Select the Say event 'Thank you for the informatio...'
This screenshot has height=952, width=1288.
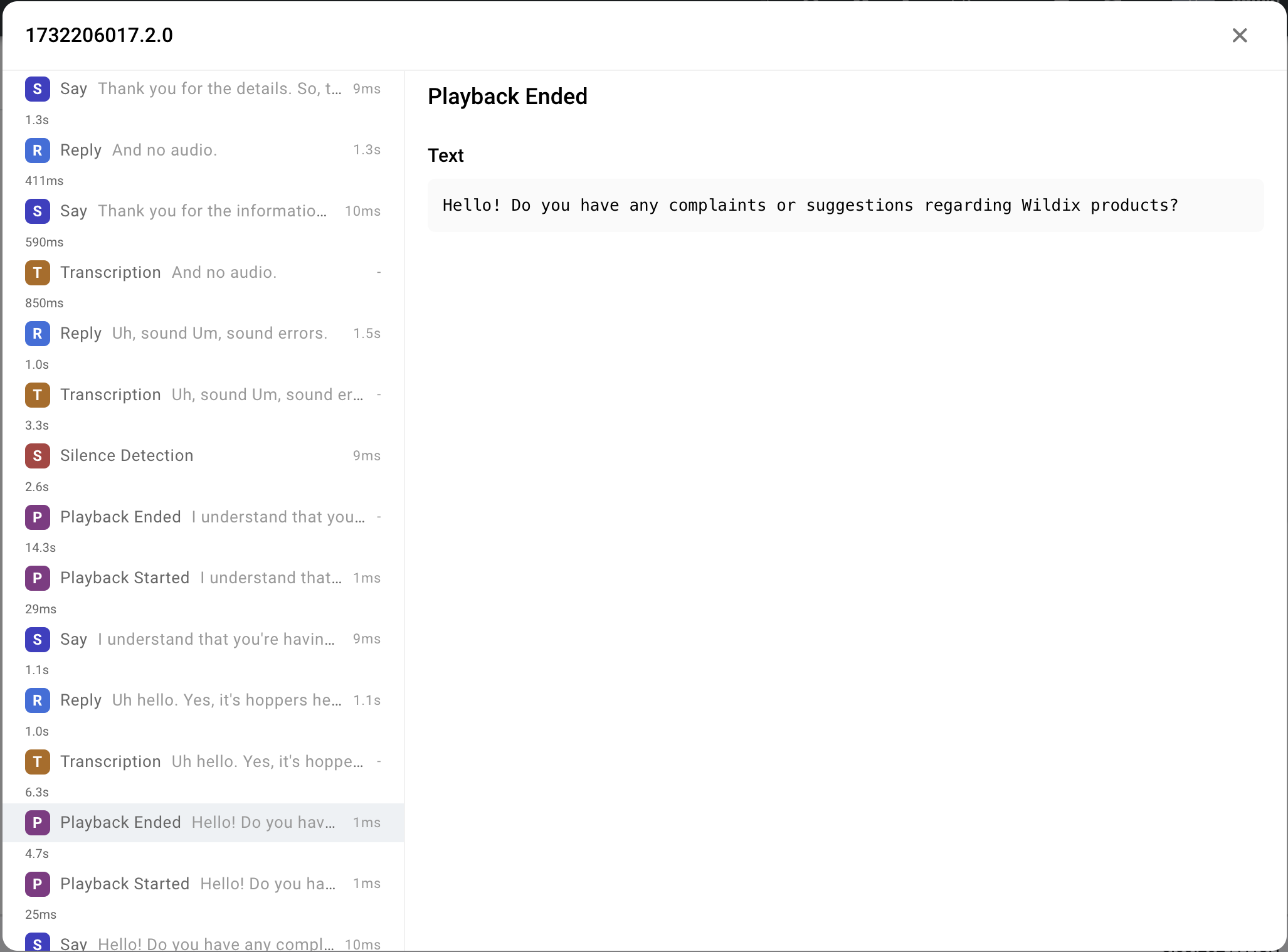(x=202, y=211)
